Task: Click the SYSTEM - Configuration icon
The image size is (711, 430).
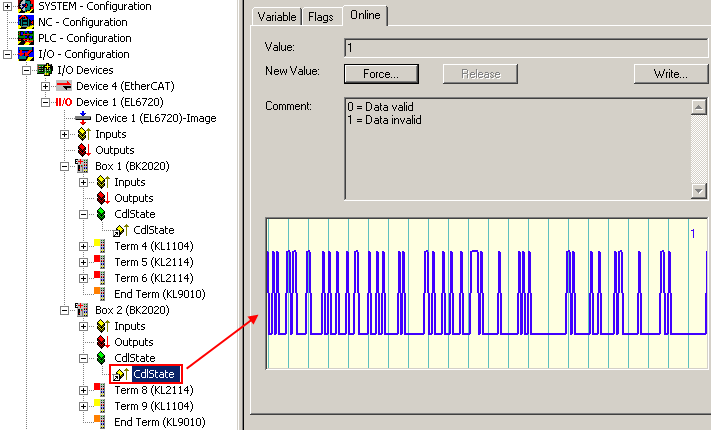Action: [x=26, y=6]
